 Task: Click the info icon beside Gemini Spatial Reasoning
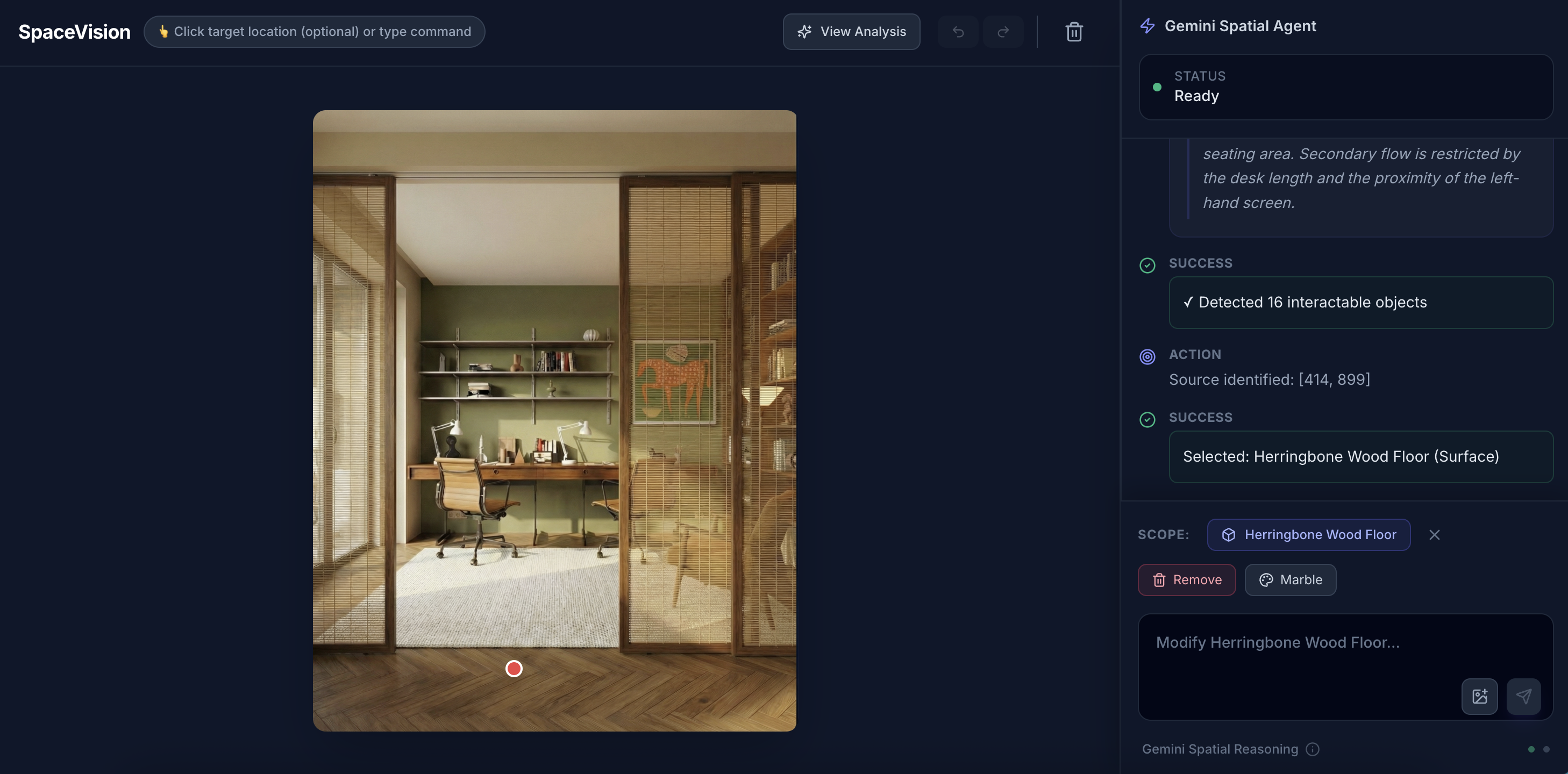[x=1313, y=749]
